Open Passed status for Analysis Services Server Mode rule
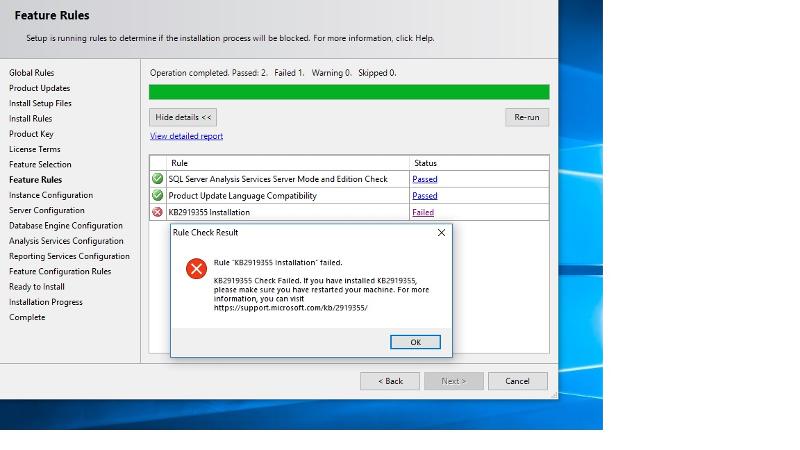 [424, 179]
